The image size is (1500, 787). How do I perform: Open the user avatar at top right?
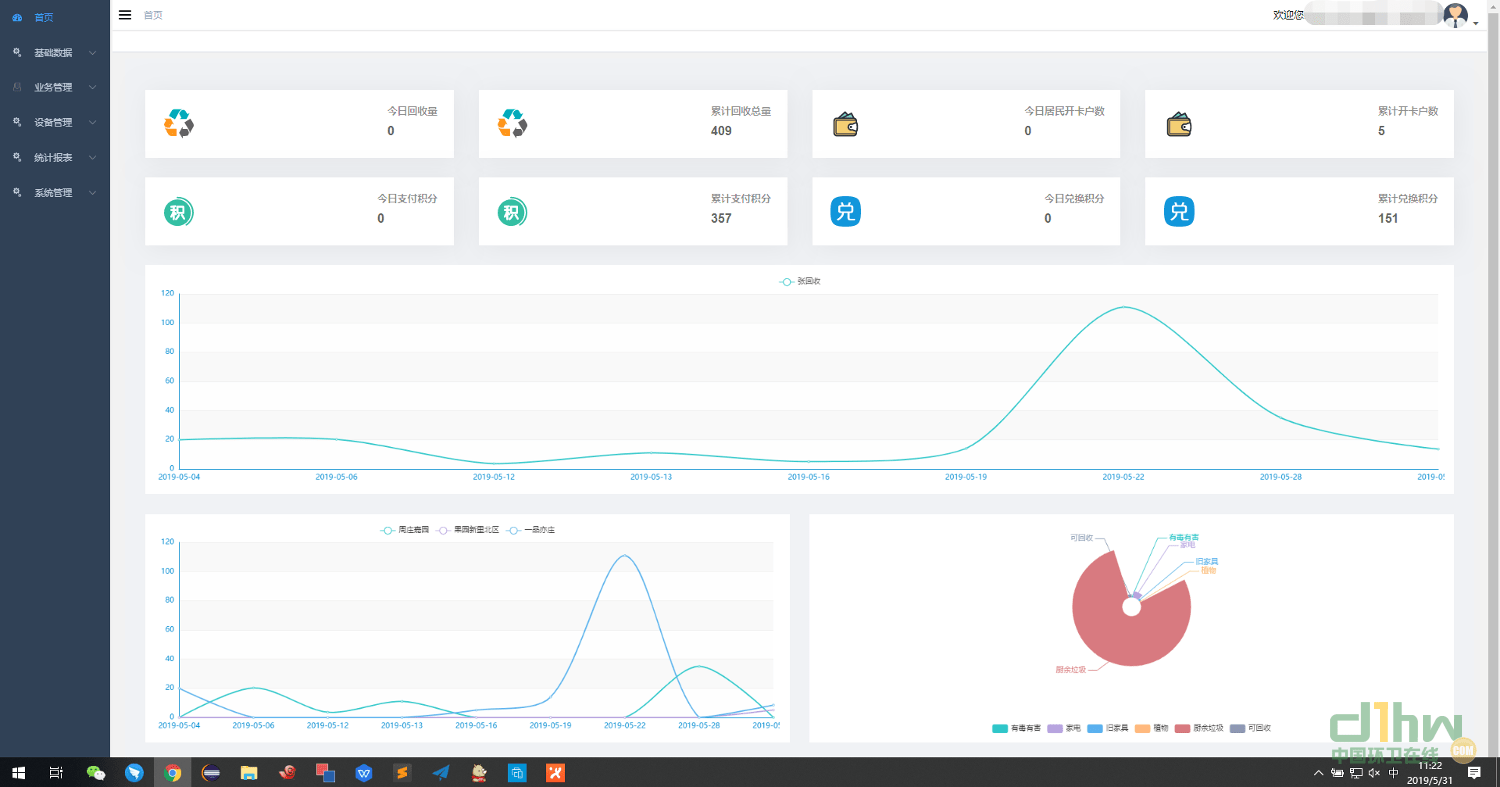tap(1455, 15)
